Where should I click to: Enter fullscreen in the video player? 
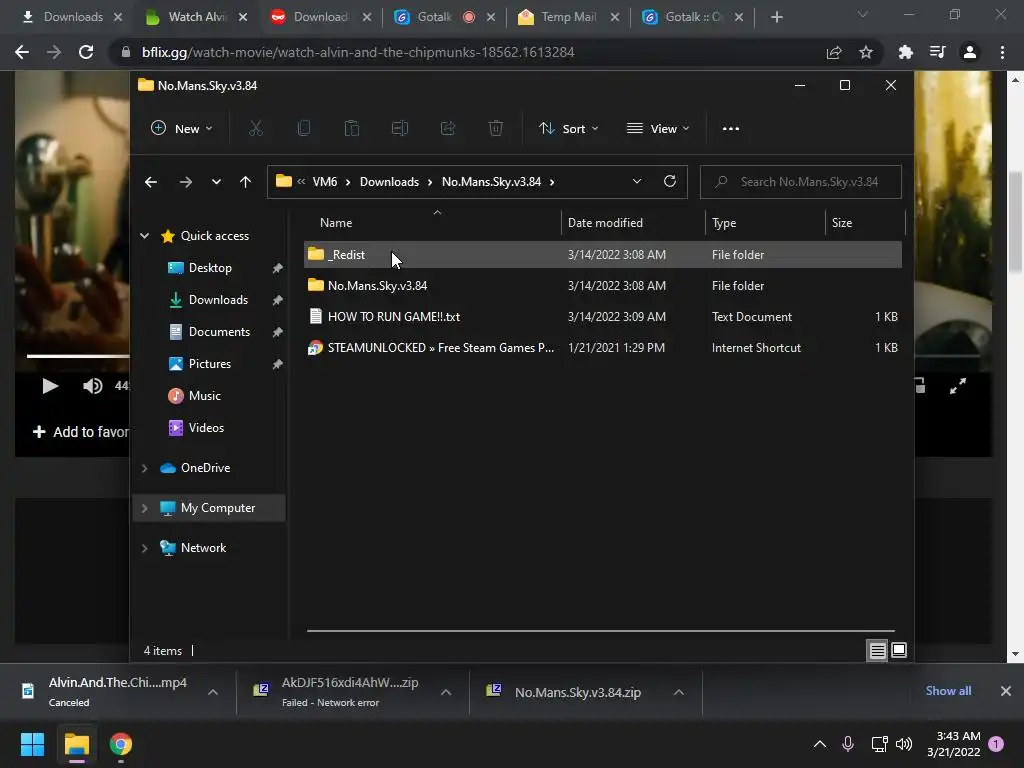coord(957,386)
